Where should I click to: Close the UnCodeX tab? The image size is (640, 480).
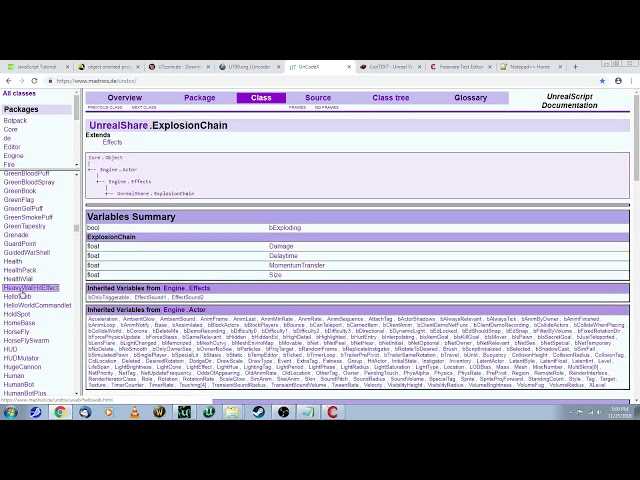(349, 67)
